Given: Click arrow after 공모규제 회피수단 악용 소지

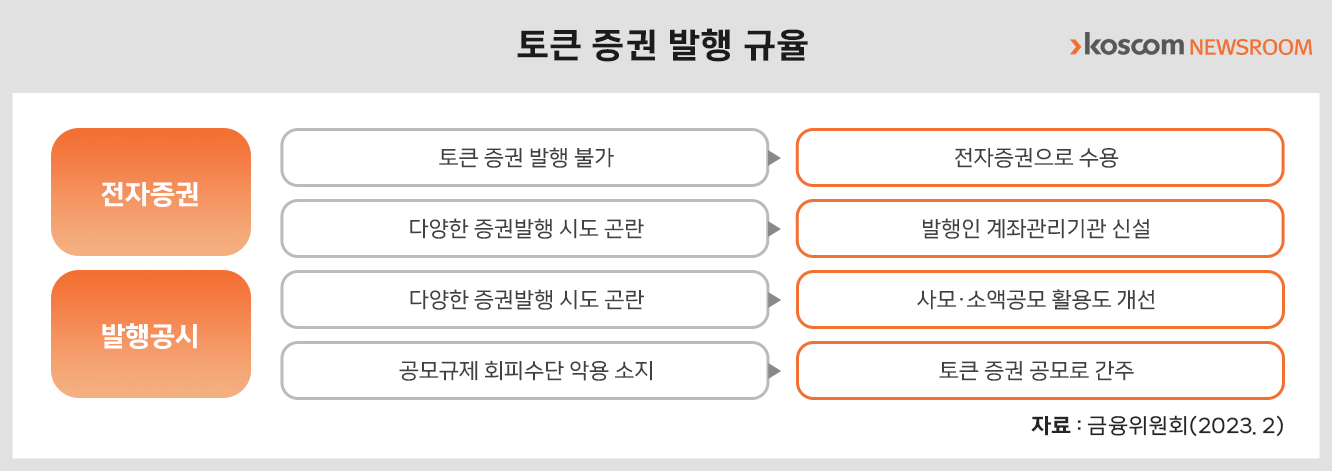Looking at the screenshot, I should (x=773, y=371).
